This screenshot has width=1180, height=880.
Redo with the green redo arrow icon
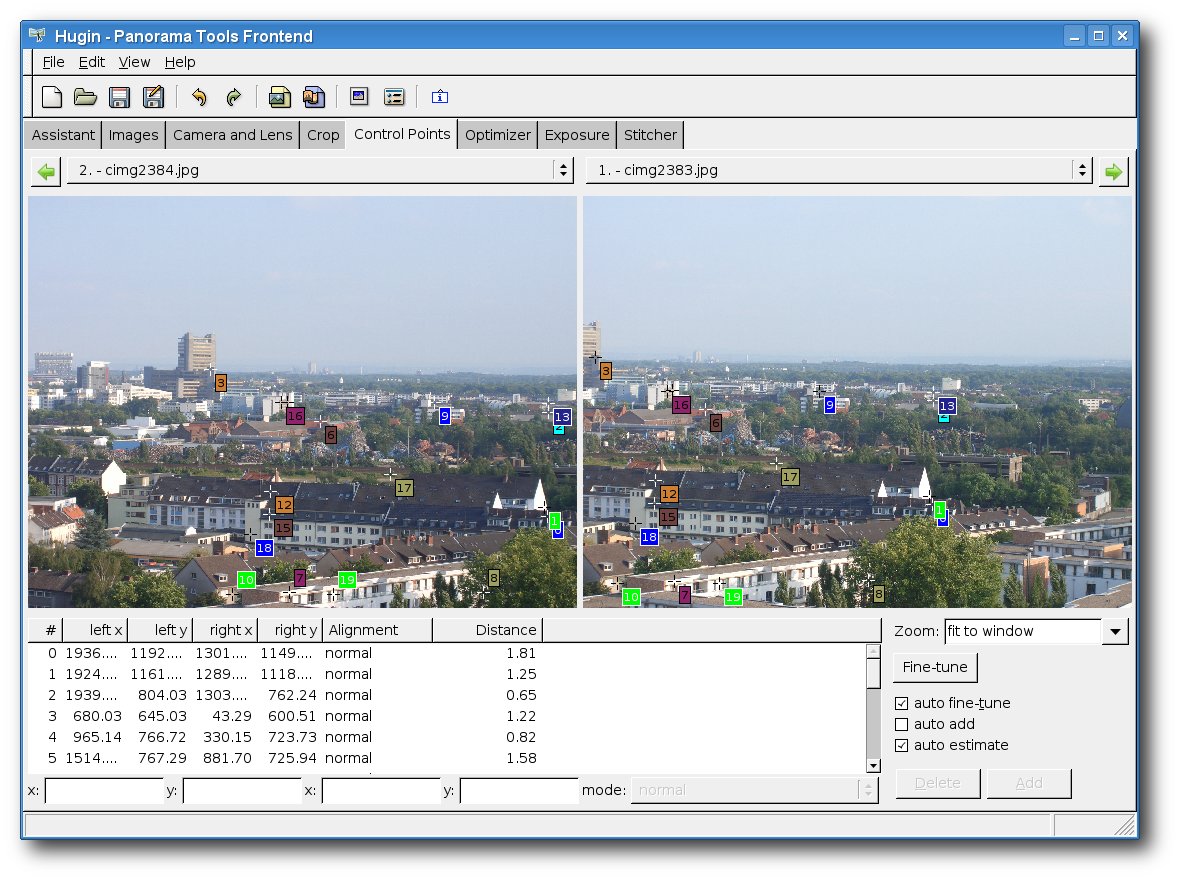coord(233,97)
